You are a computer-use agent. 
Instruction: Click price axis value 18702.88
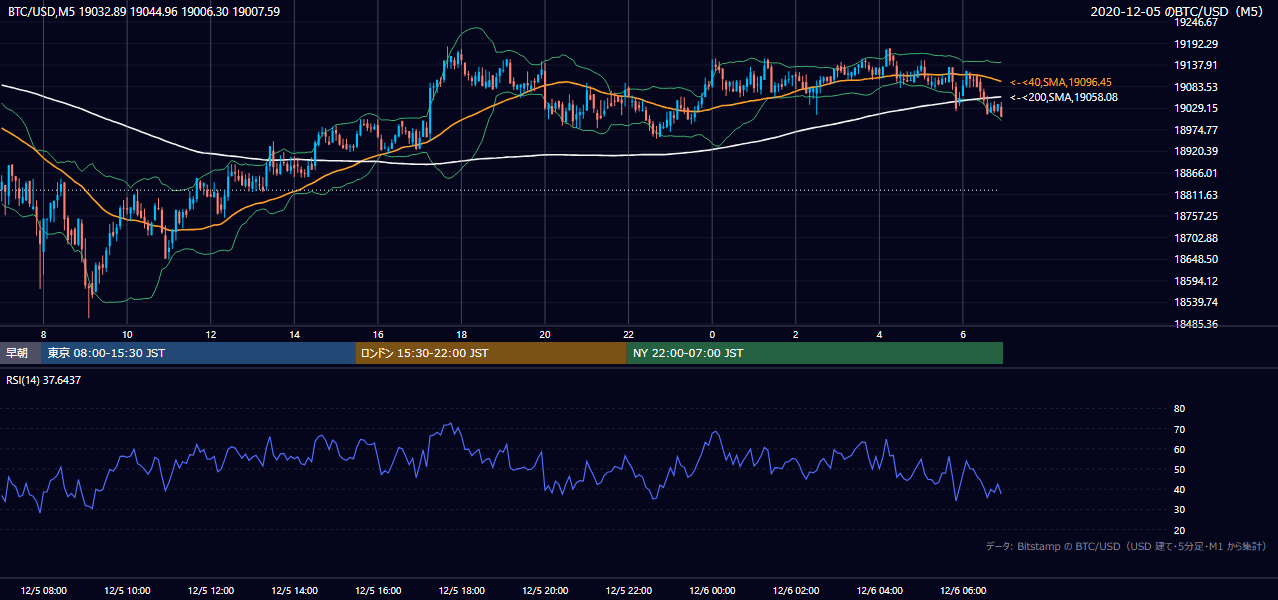coord(1196,238)
